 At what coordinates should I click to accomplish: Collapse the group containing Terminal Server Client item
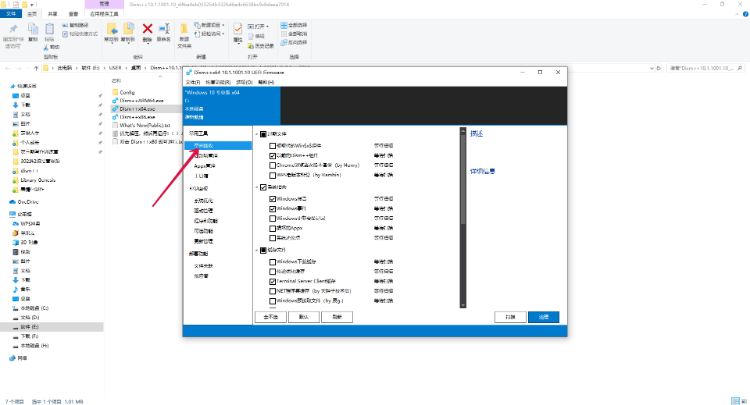coord(257,250)
